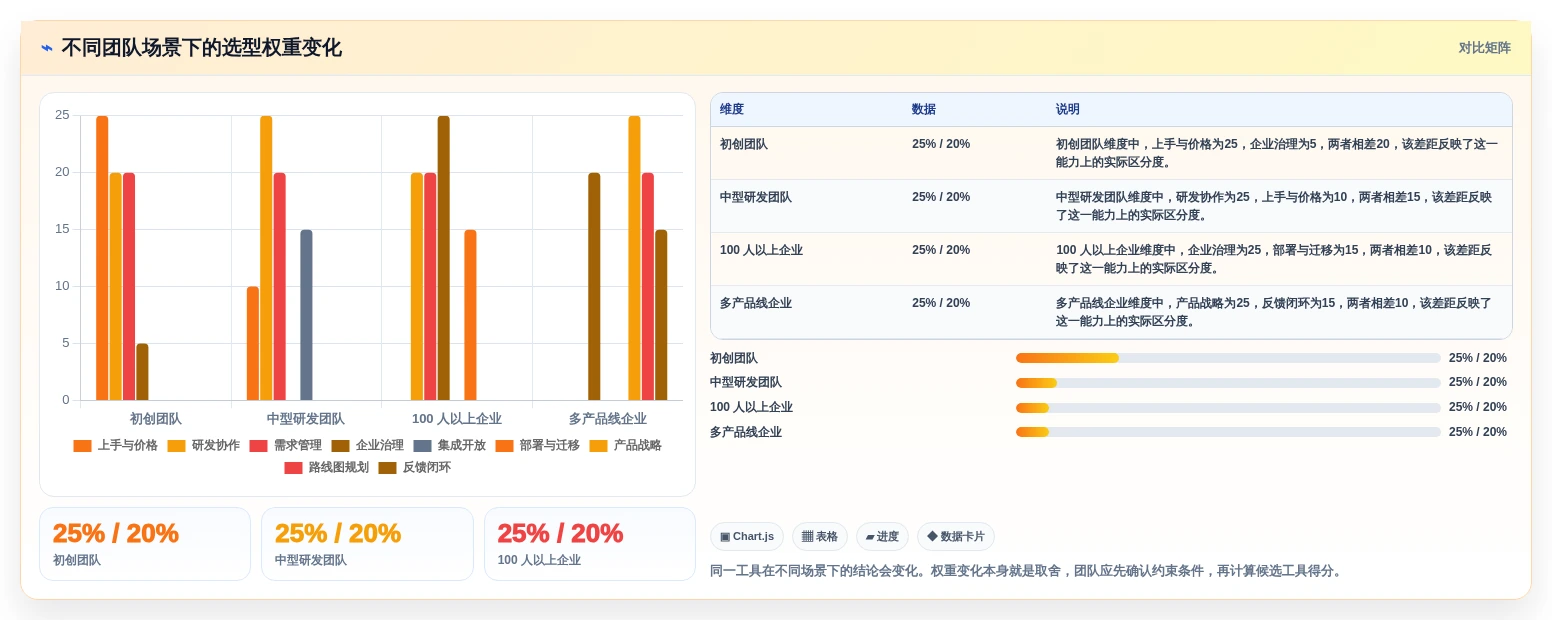The image size is (1552, 620).
Task: Click the 中型研发团队 chart axis label
Action: pos(306,419)
